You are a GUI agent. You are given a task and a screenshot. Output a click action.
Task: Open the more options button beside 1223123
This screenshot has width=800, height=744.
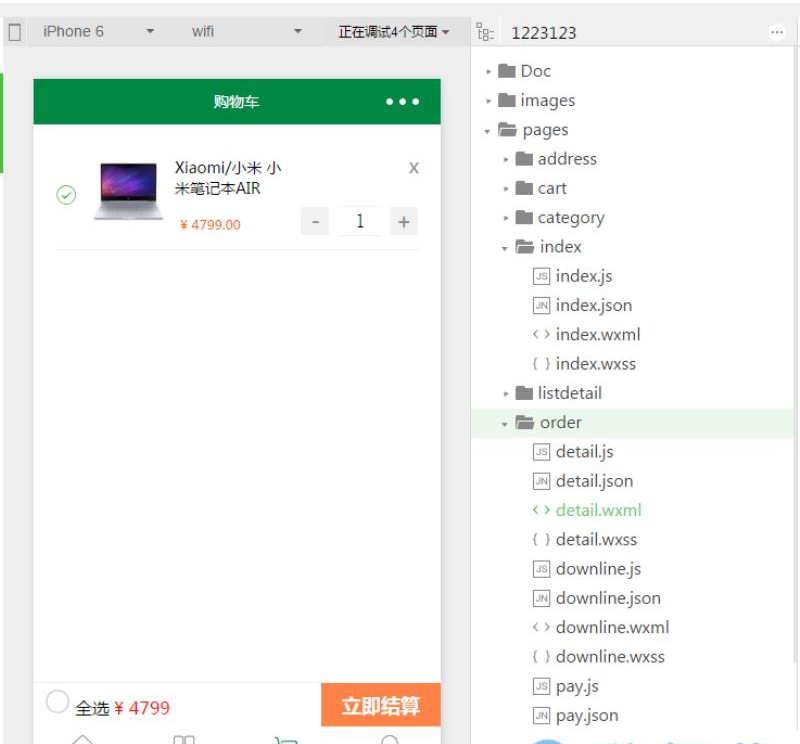click(777, 32)
